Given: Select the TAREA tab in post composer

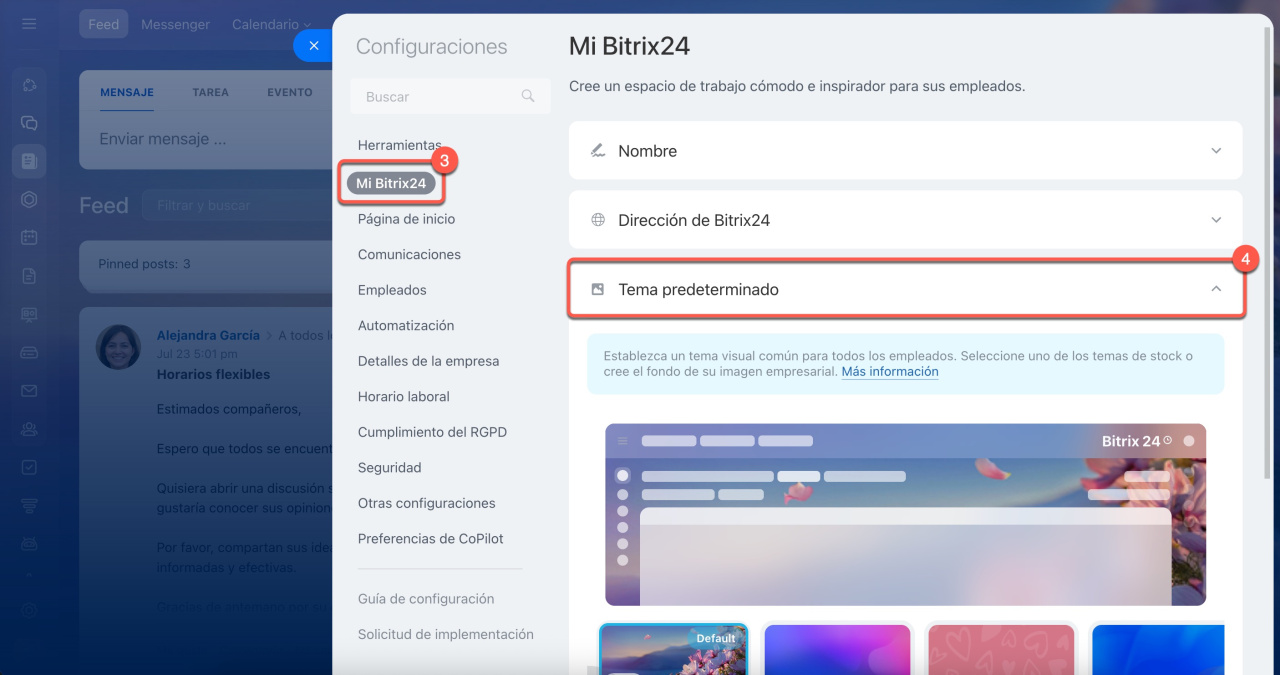Looking at the screenshot, I should pyautogui.click(x=210, y=92).
